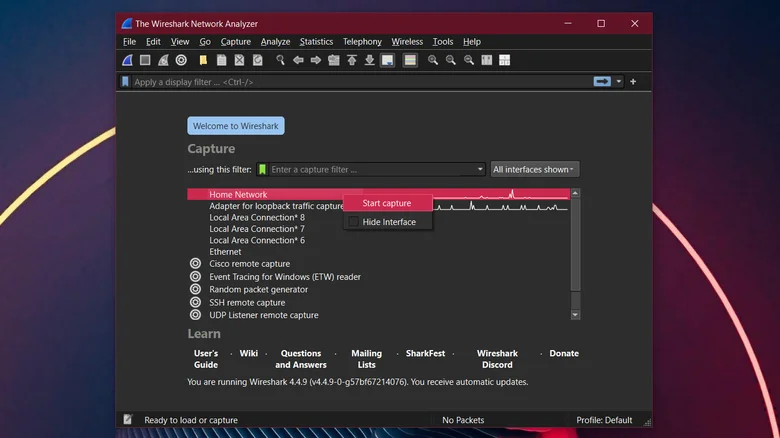
Task: Open the User's Guide link
Action: click(206, 359)
